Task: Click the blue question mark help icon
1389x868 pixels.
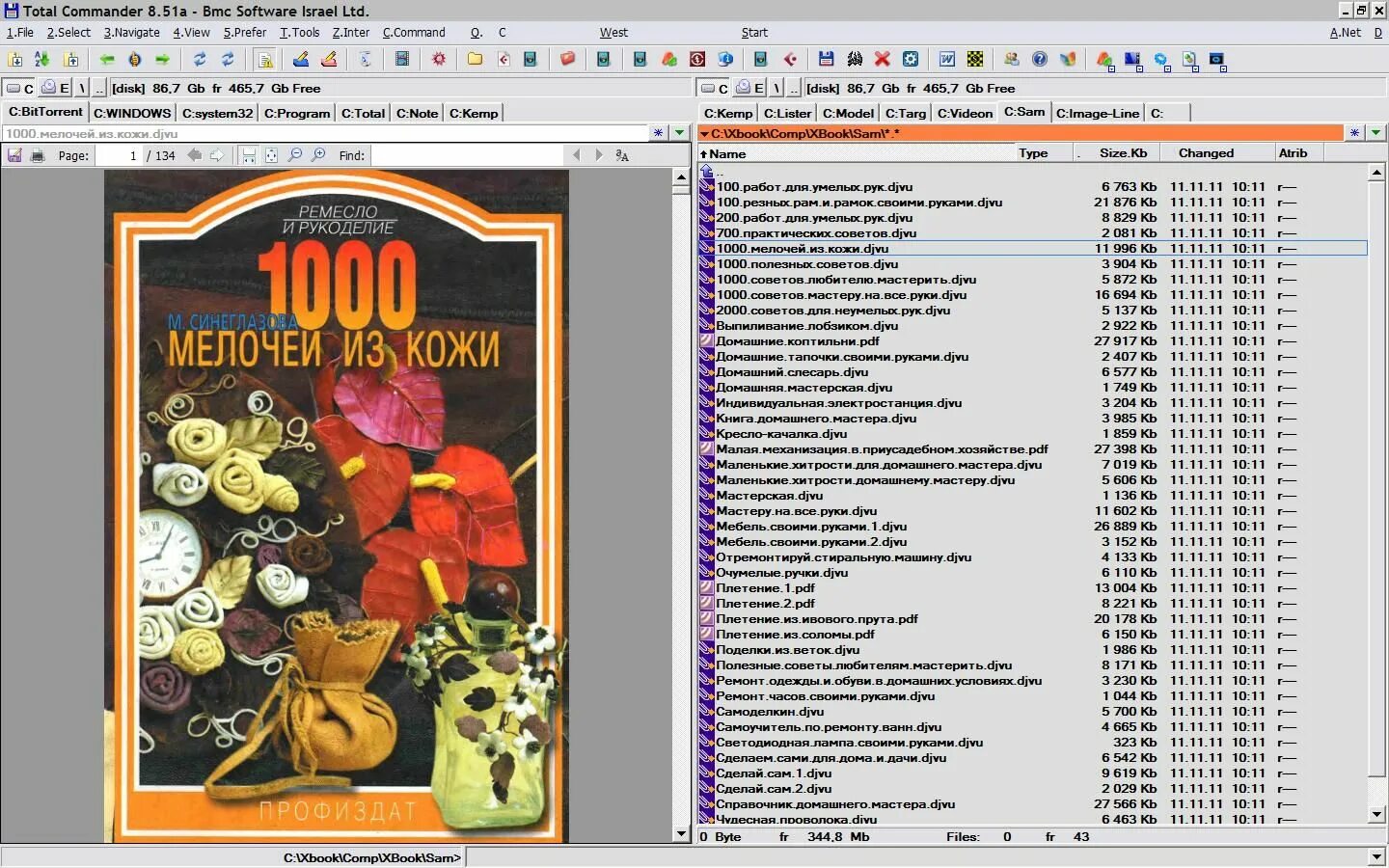Action: tap(1039, 60)
